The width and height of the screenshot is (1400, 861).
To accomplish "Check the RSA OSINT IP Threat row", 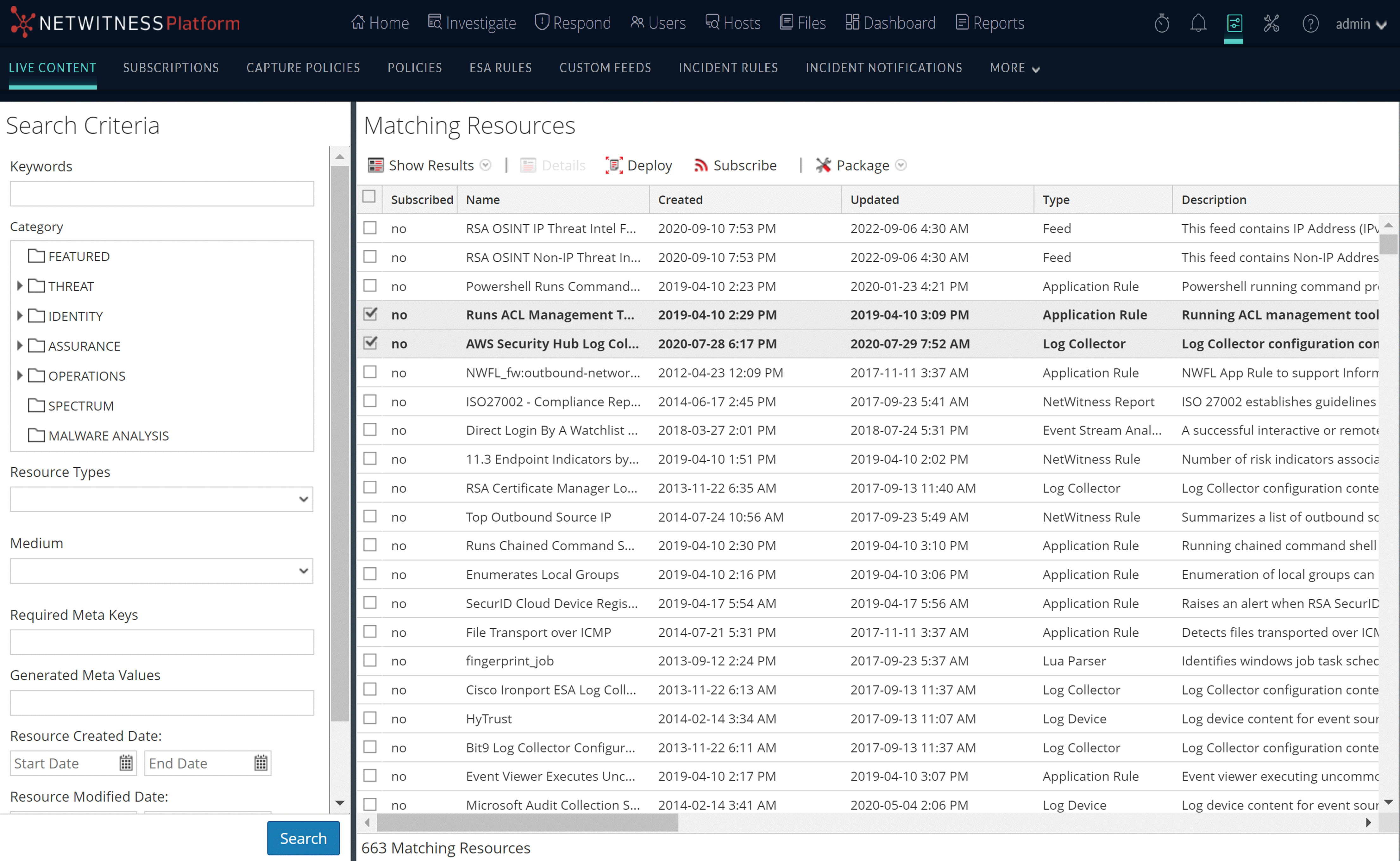I will coord(370,228).
